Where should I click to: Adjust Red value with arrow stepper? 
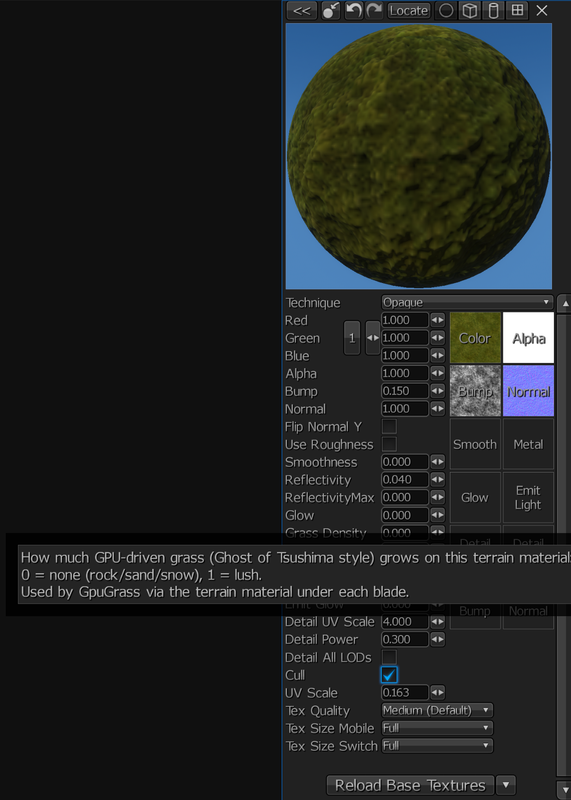click(437, 320)
